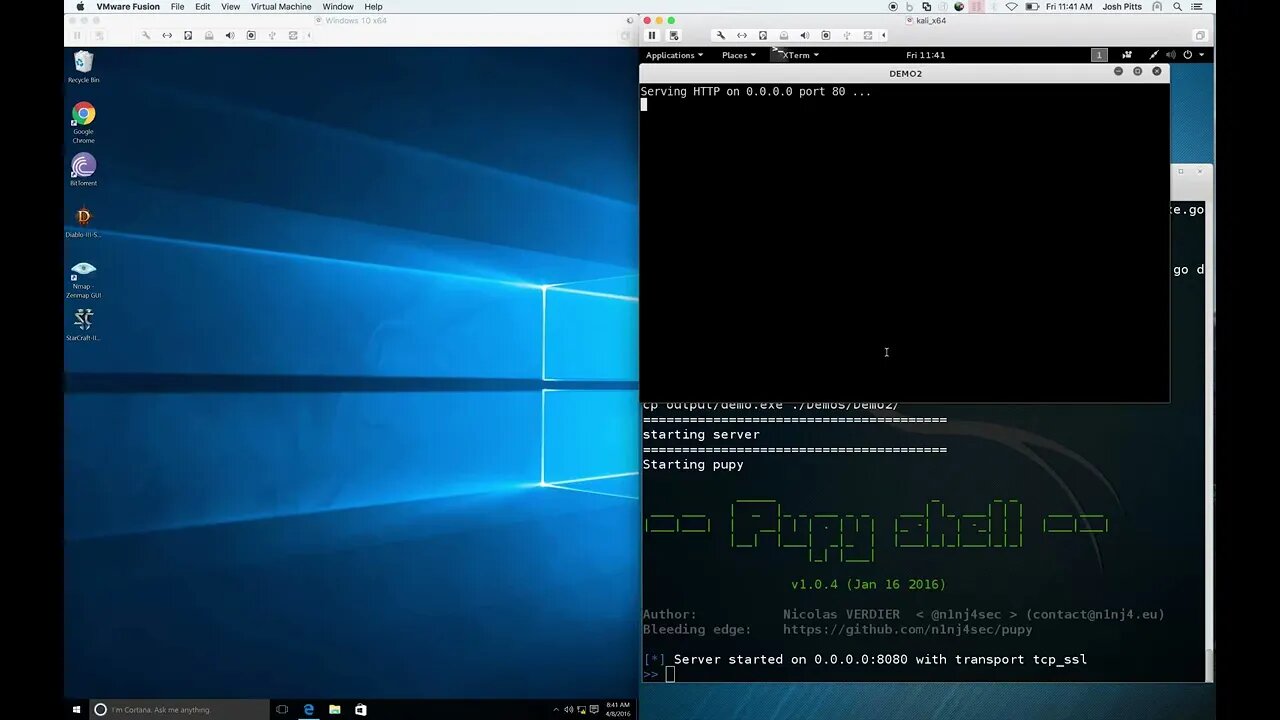
Task: Open the kali_x64 settings wrench
Action: [x=720, y=35]
